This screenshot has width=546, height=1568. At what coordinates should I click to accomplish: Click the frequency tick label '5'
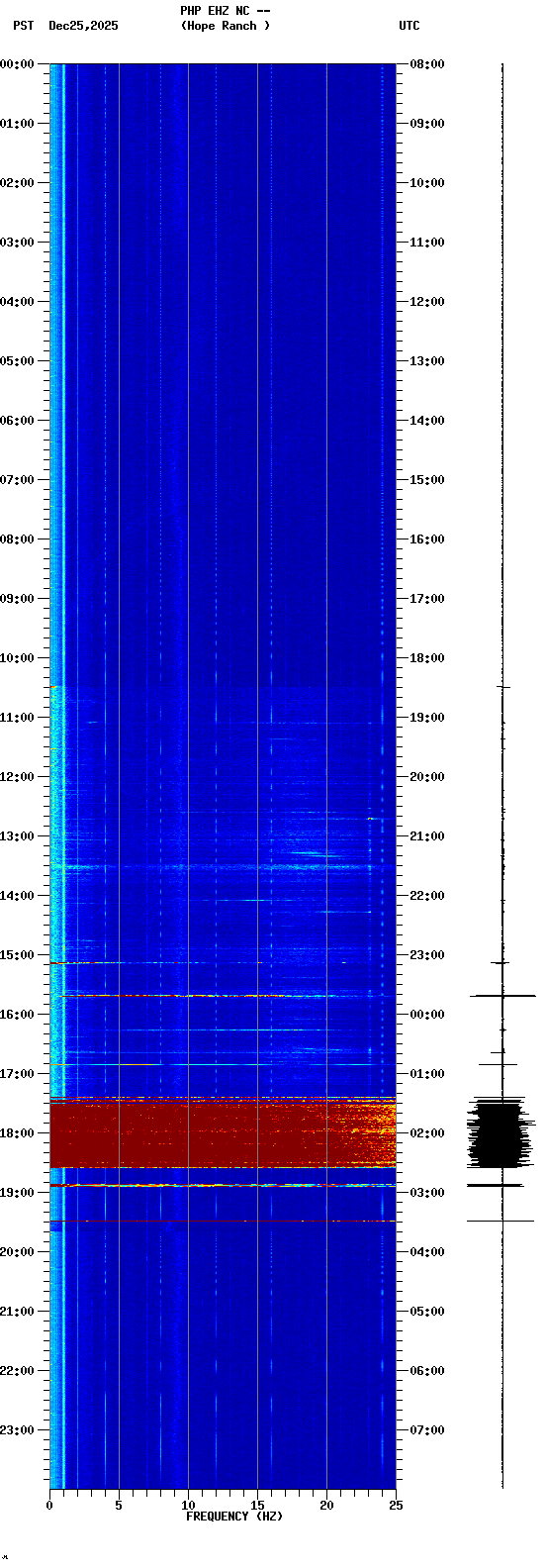(x=119, y=1506)
